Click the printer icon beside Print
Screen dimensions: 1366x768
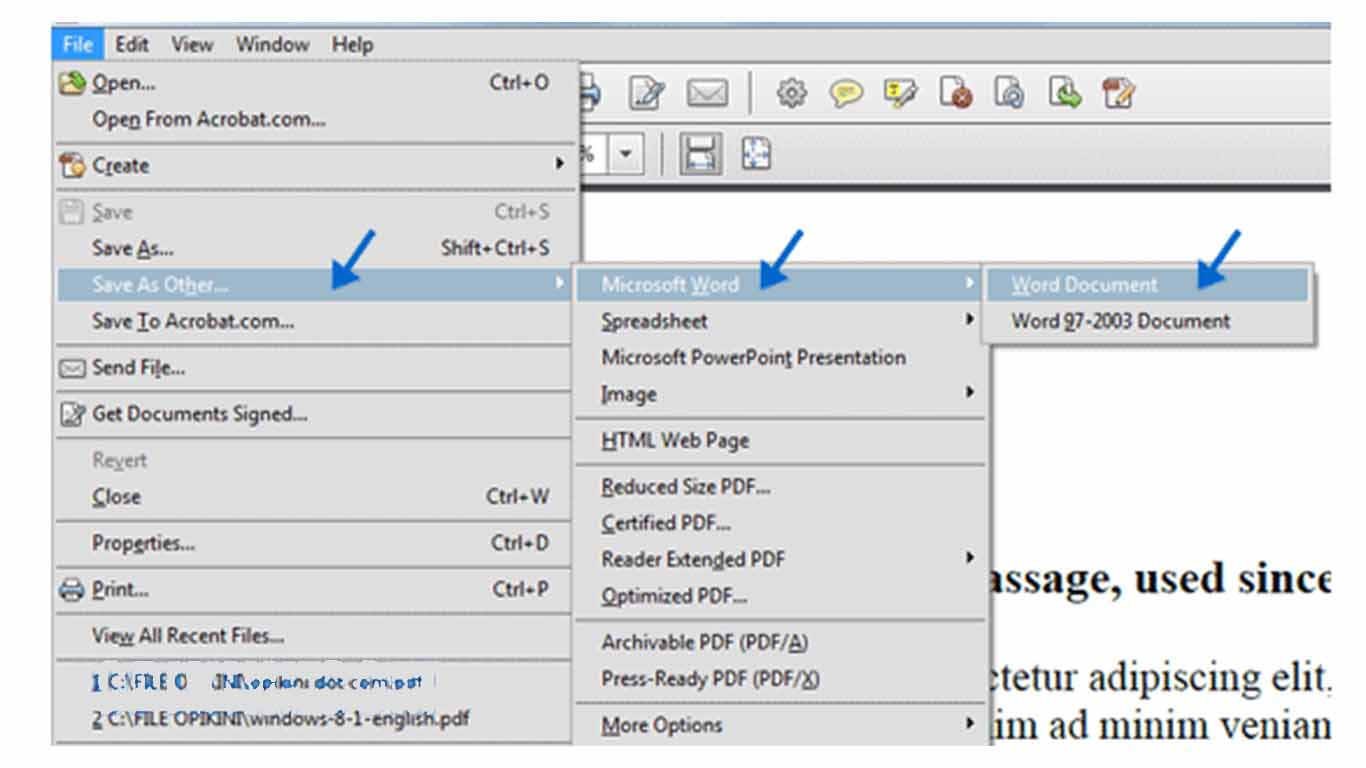click(73, 590)
